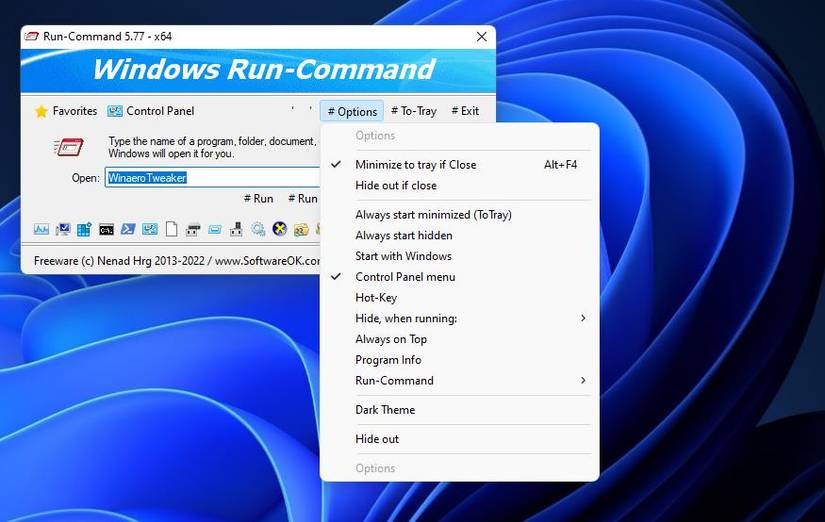
Task: Toggle Always on Top option
Action: [459, 339]
